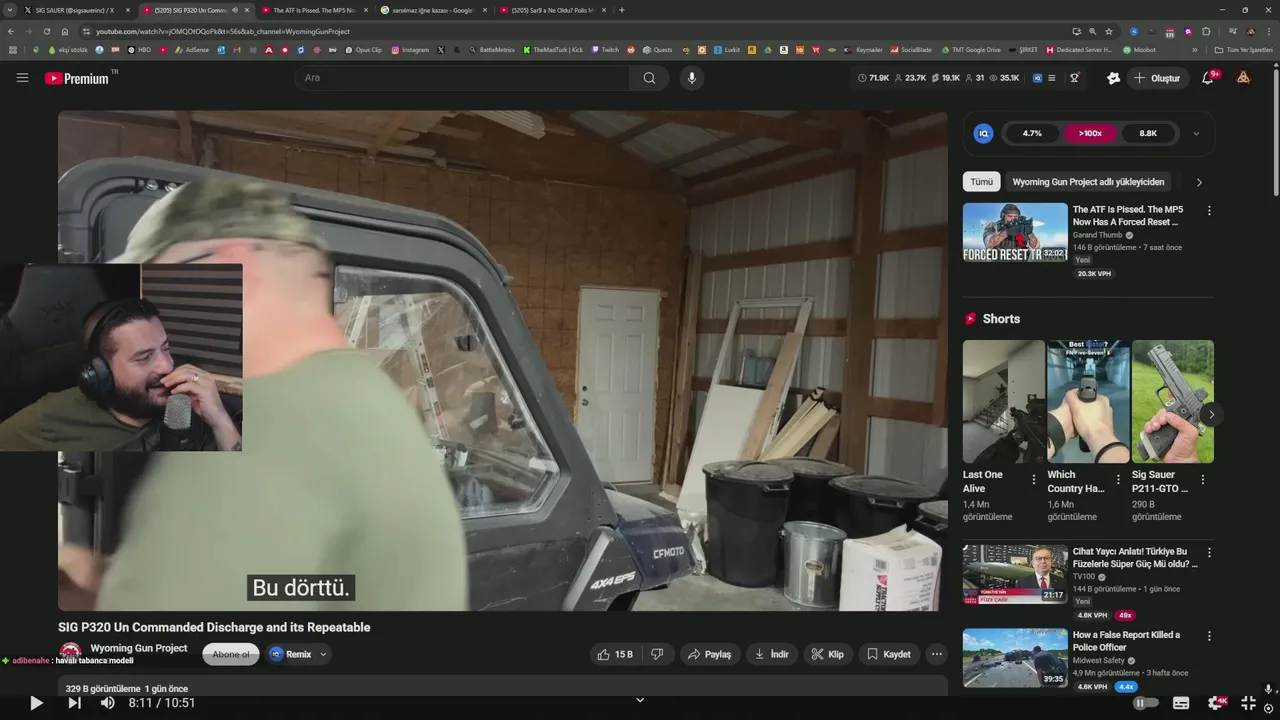Open more actions under the video
The image size is (1280, 720).
coord(936,654)
